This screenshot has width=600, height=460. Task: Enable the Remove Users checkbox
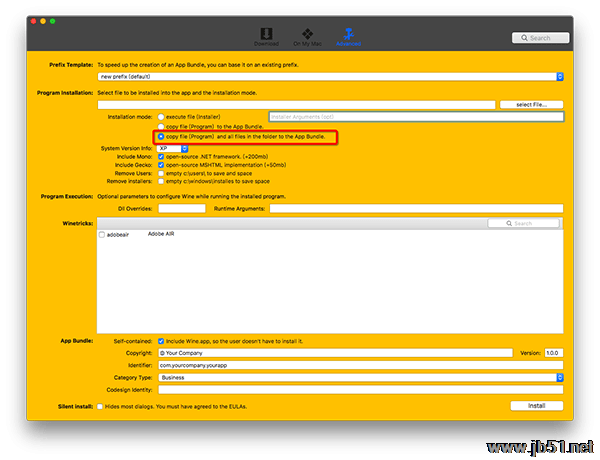click(x=161, y=174)
